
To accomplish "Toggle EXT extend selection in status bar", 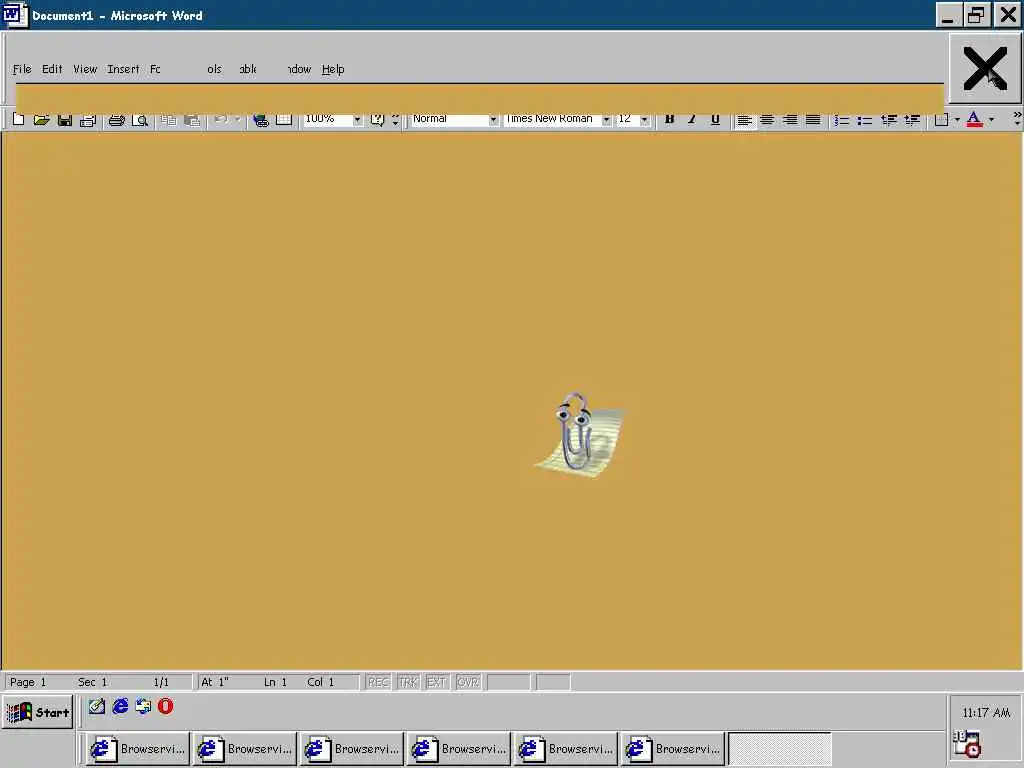I will tap(436, 682).
